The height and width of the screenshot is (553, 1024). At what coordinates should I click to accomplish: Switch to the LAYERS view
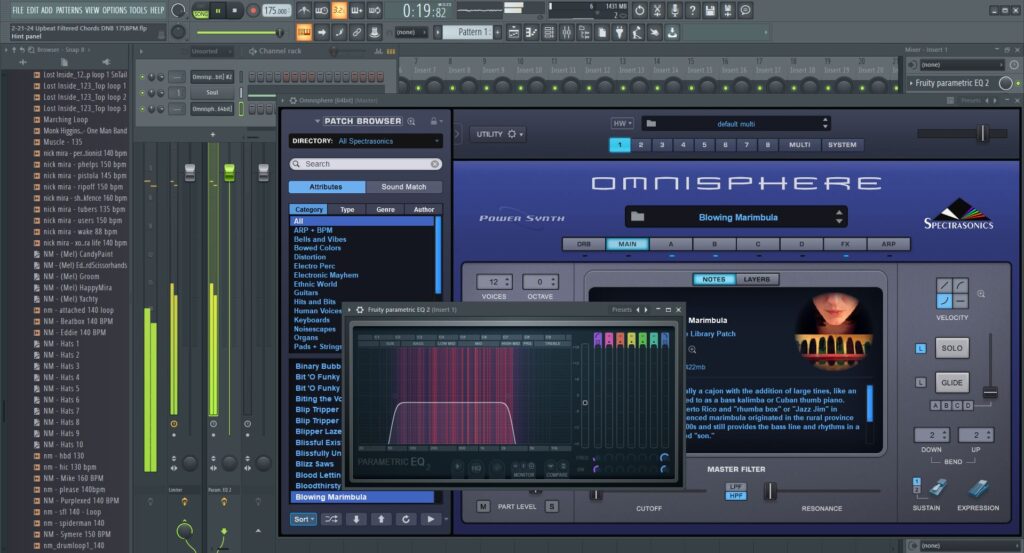click(x=756, y=279)
